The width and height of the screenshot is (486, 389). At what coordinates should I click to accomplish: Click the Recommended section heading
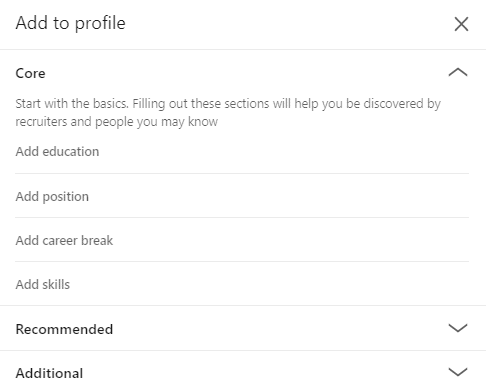(x=64, y=329)
